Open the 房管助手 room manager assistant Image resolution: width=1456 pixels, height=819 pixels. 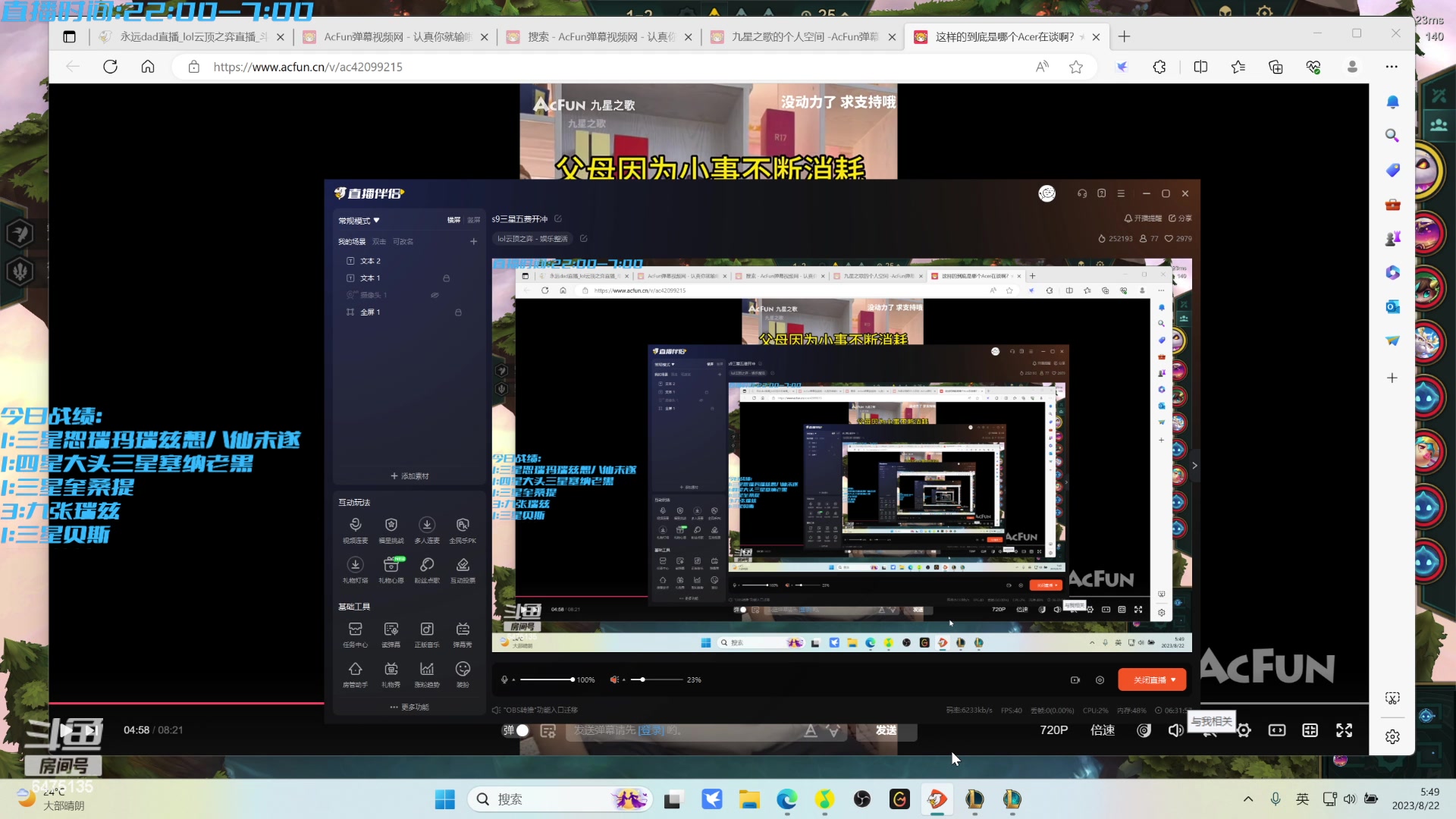click(355, 674)
